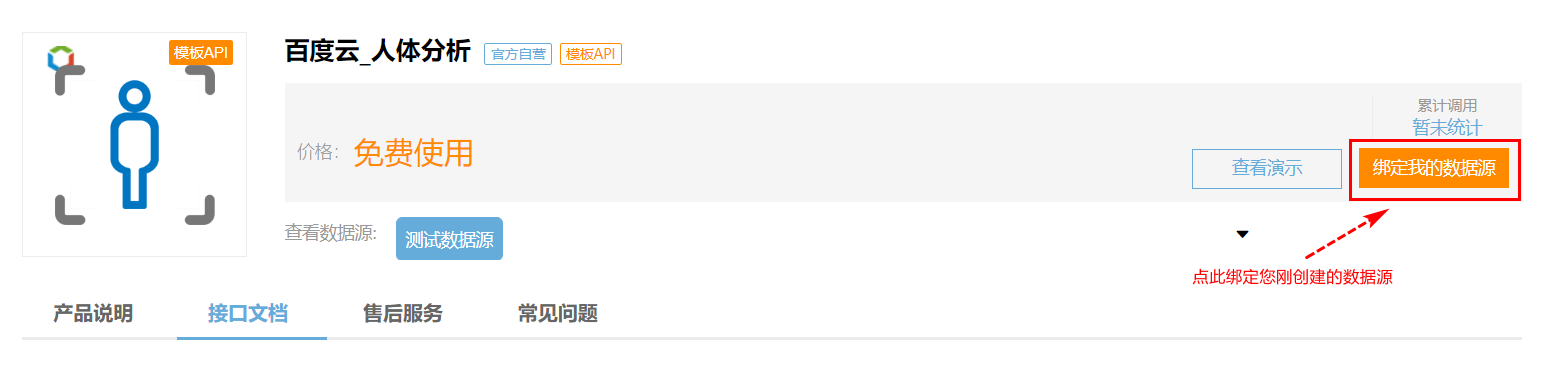
Task: Open the 售后服务 tab
Action: tap(403, 313)
